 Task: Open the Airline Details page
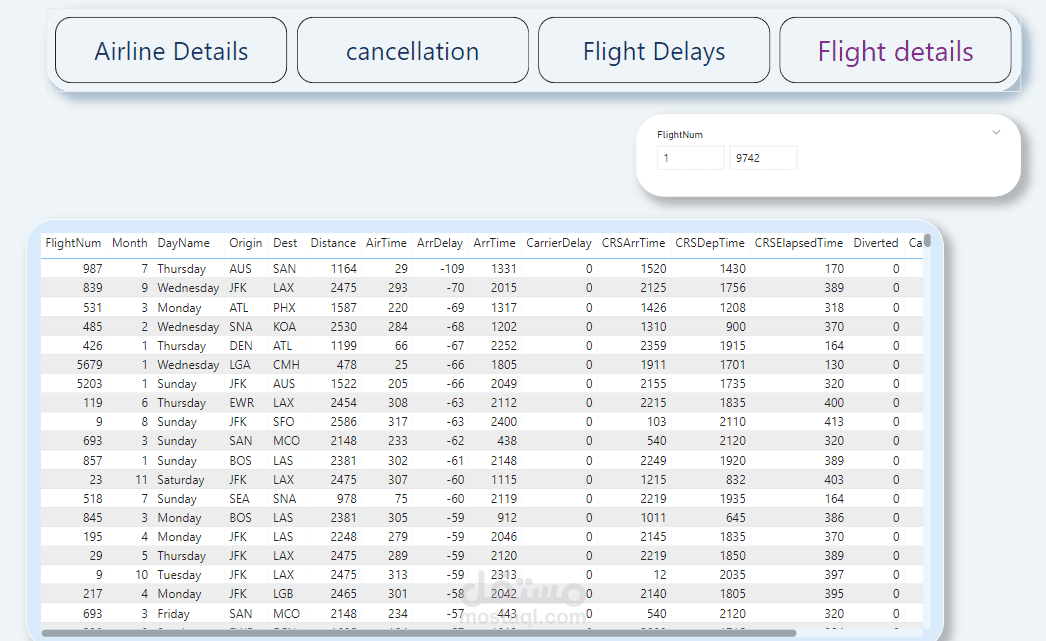(x=171, y=51)
